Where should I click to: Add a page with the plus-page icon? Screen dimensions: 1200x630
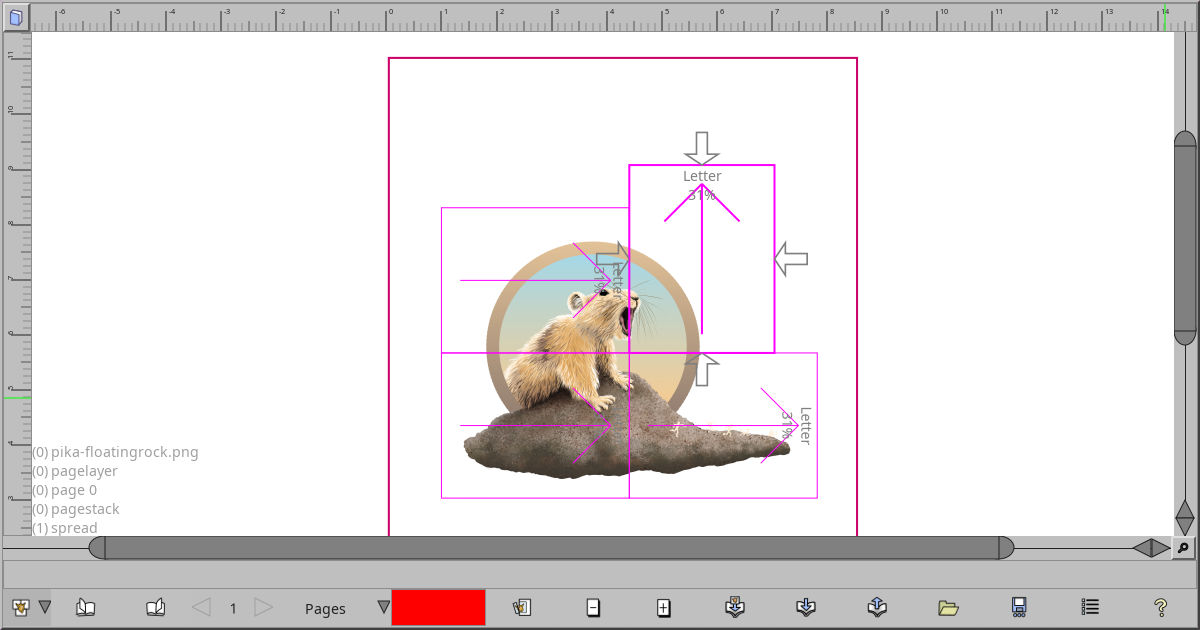tap(663, 606)
